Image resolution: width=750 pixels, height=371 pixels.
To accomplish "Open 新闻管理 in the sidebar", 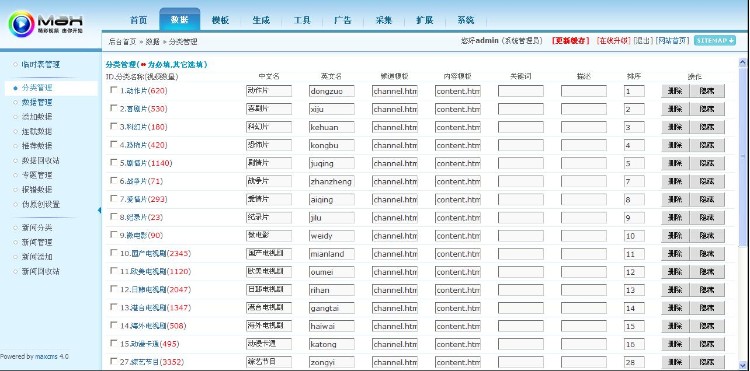I will pyautogui.click(x=37, y=242).
